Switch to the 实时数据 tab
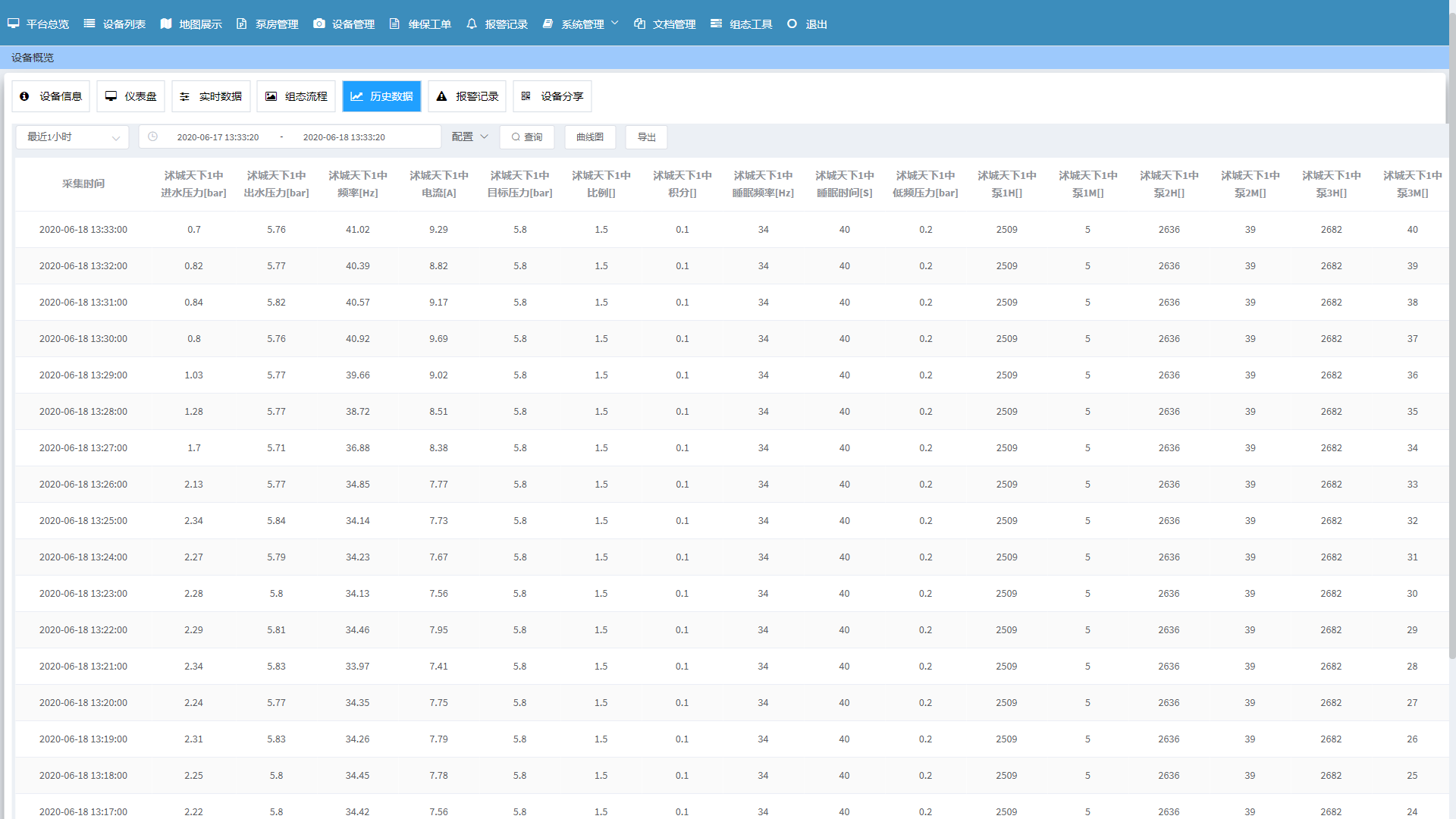The width and height of the screenshot is (1456, 819). tap(211, 96)
